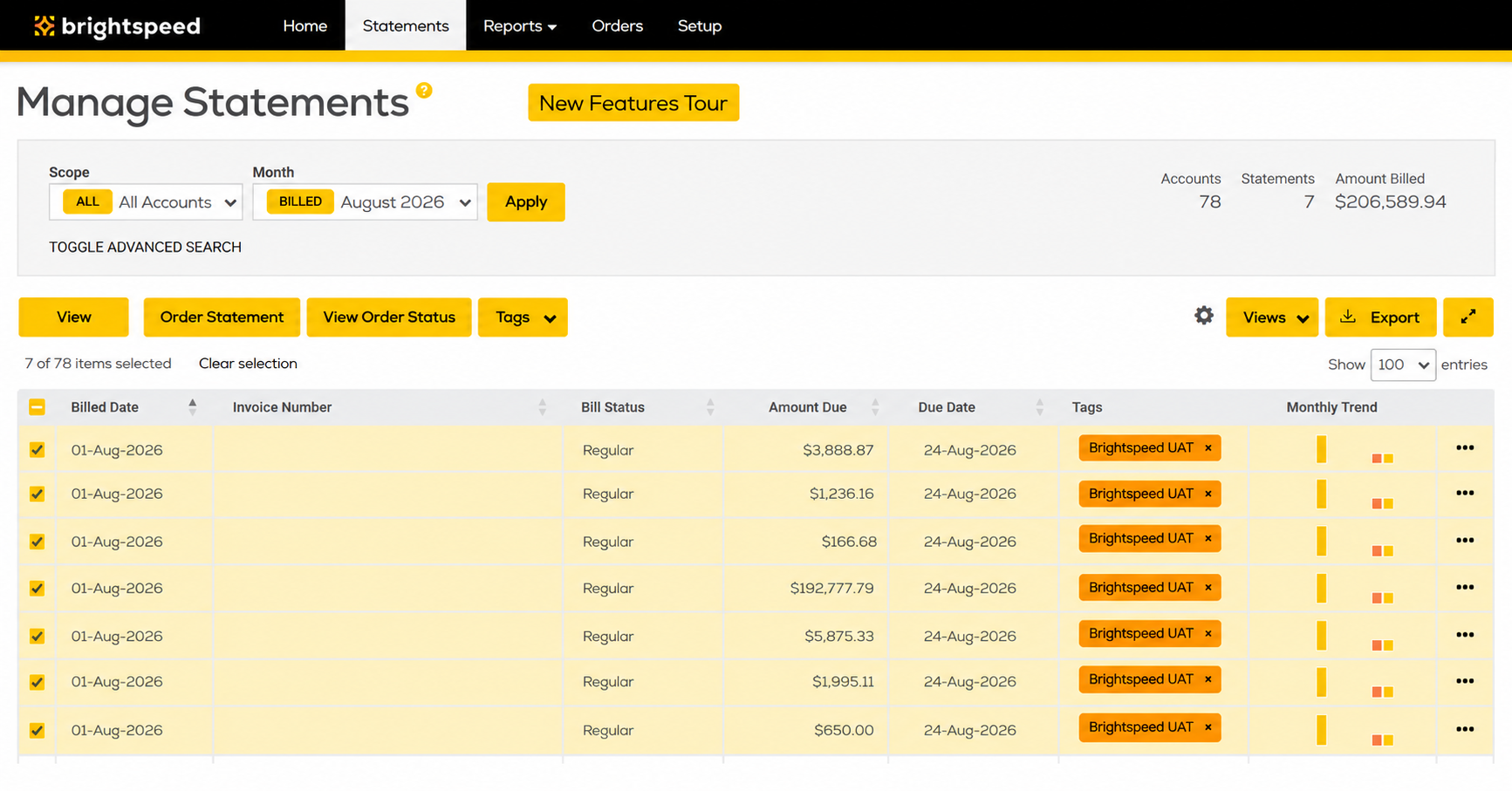Clear the current selection
This screenshot has height=791, width=1512.
[x=248, y=364]
